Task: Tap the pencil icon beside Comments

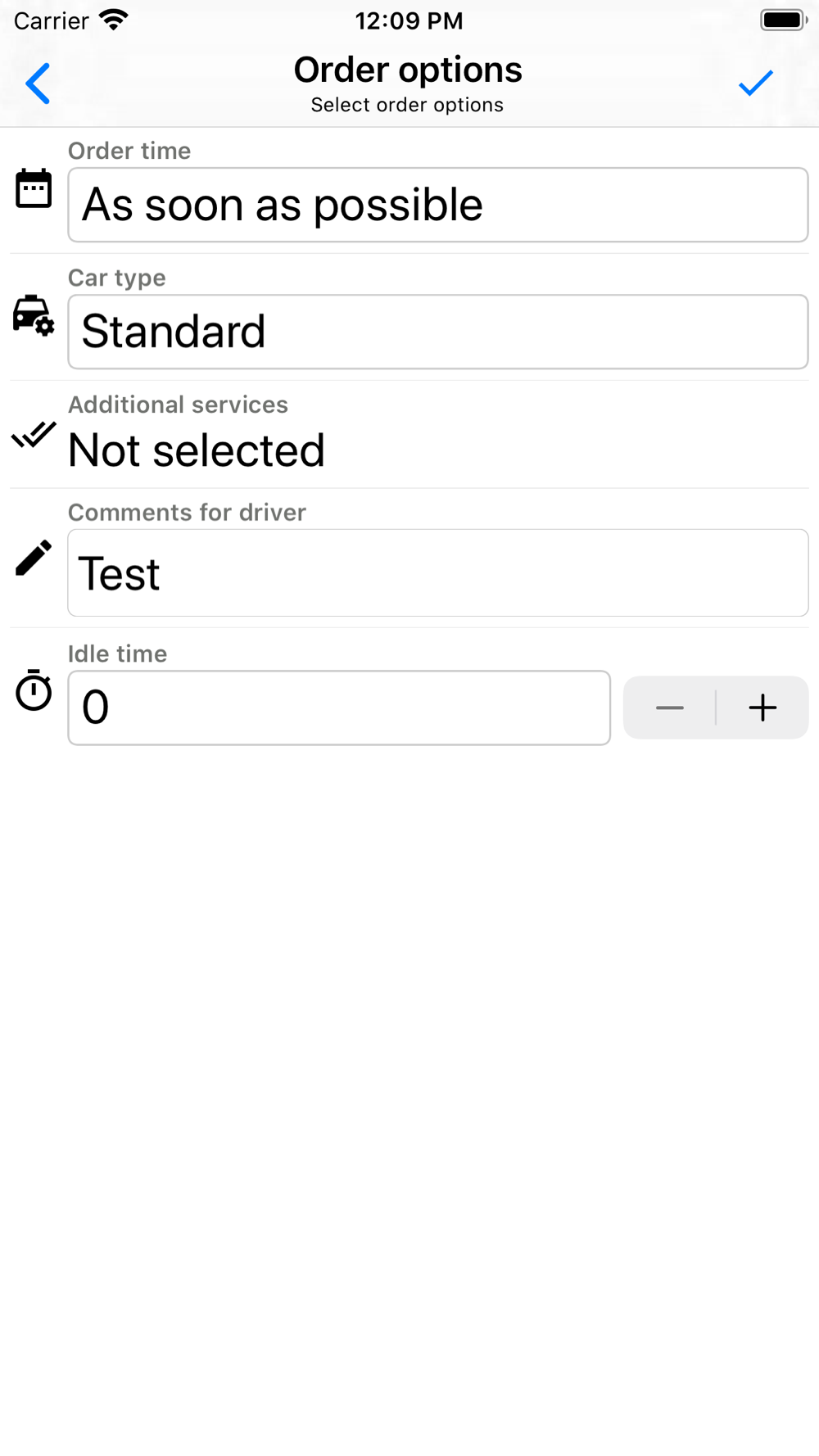Action: (x=34, y=558)
